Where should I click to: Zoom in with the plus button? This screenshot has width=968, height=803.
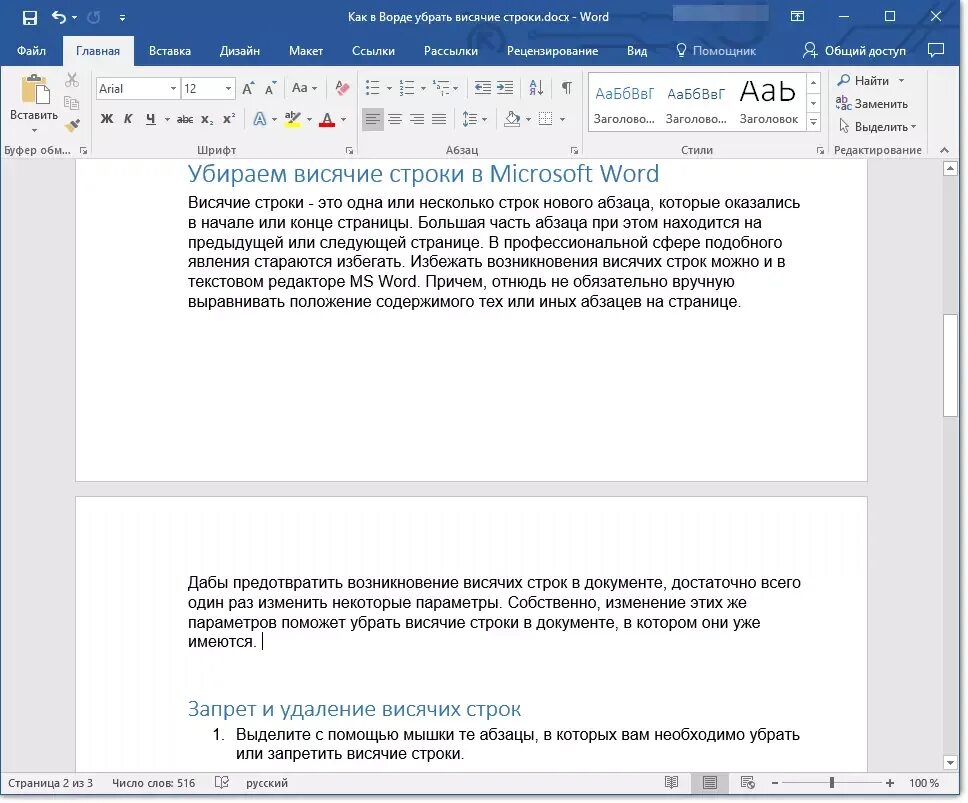[x=890, y=783]
